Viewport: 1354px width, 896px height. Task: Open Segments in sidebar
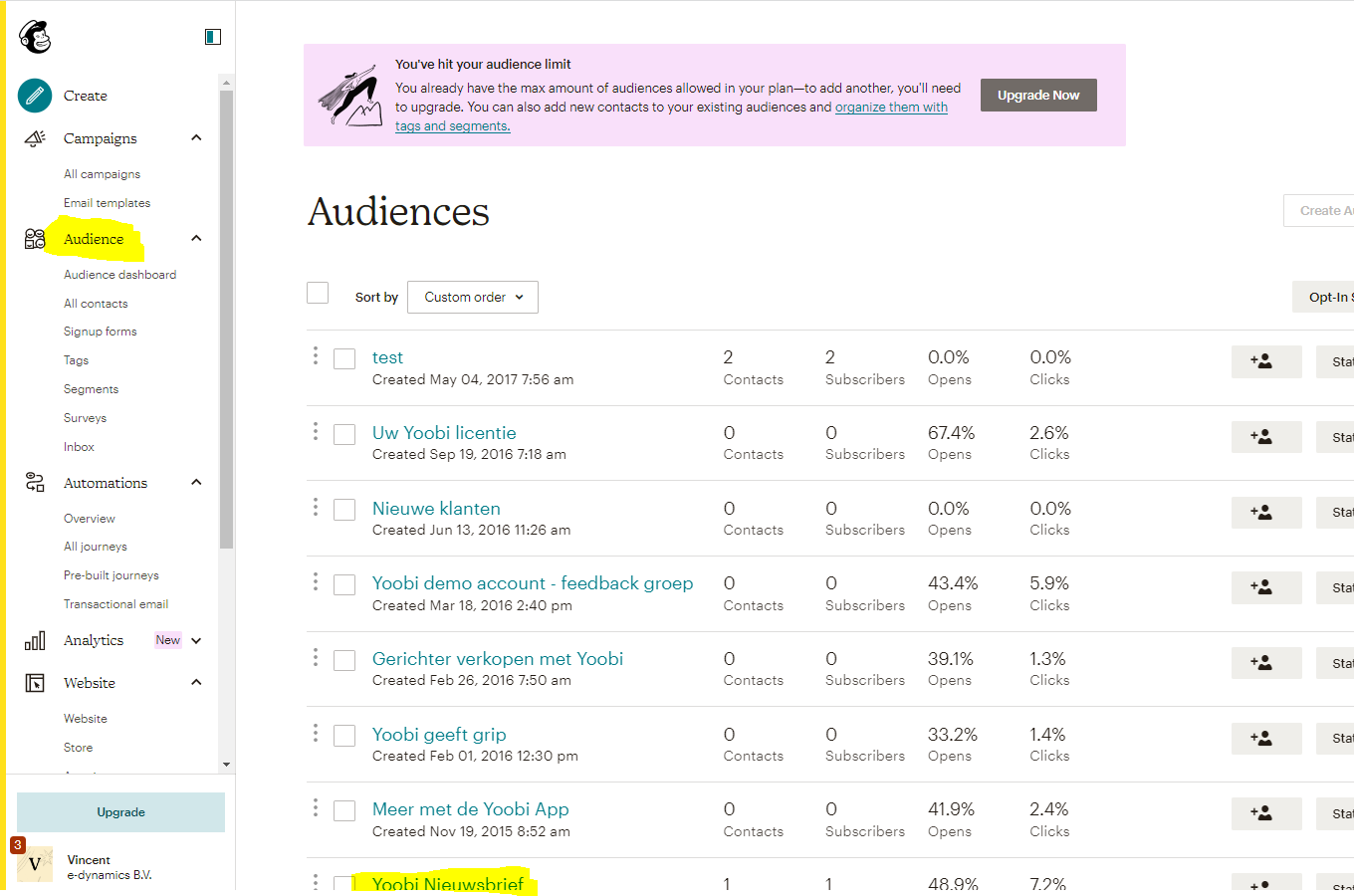pyautogui.click(x=91, y=389)
